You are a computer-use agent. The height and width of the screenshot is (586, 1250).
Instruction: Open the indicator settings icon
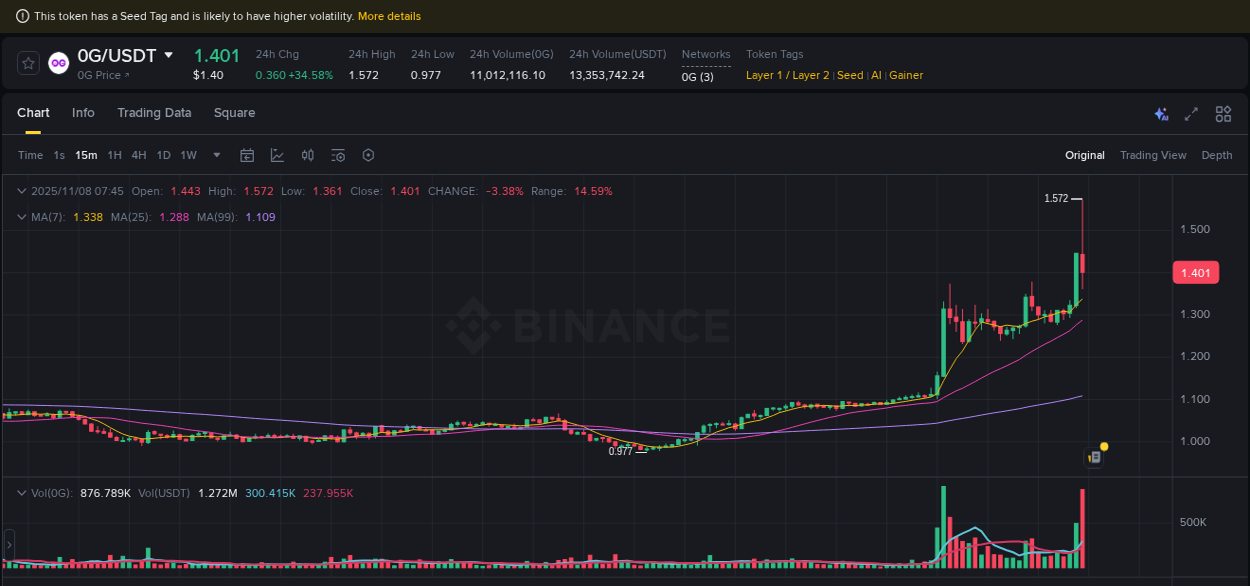pos(337,155)
